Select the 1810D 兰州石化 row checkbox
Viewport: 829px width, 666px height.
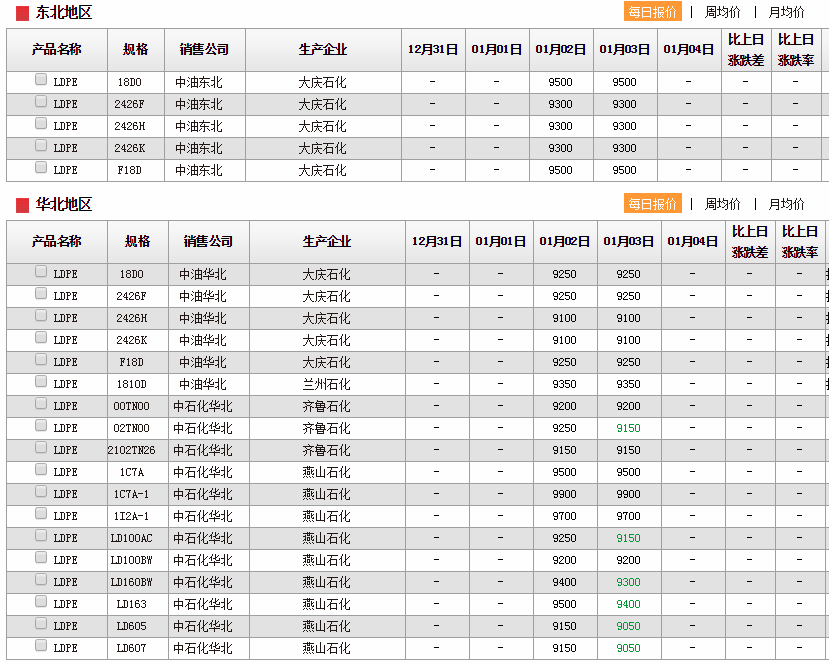coord(41,382)
